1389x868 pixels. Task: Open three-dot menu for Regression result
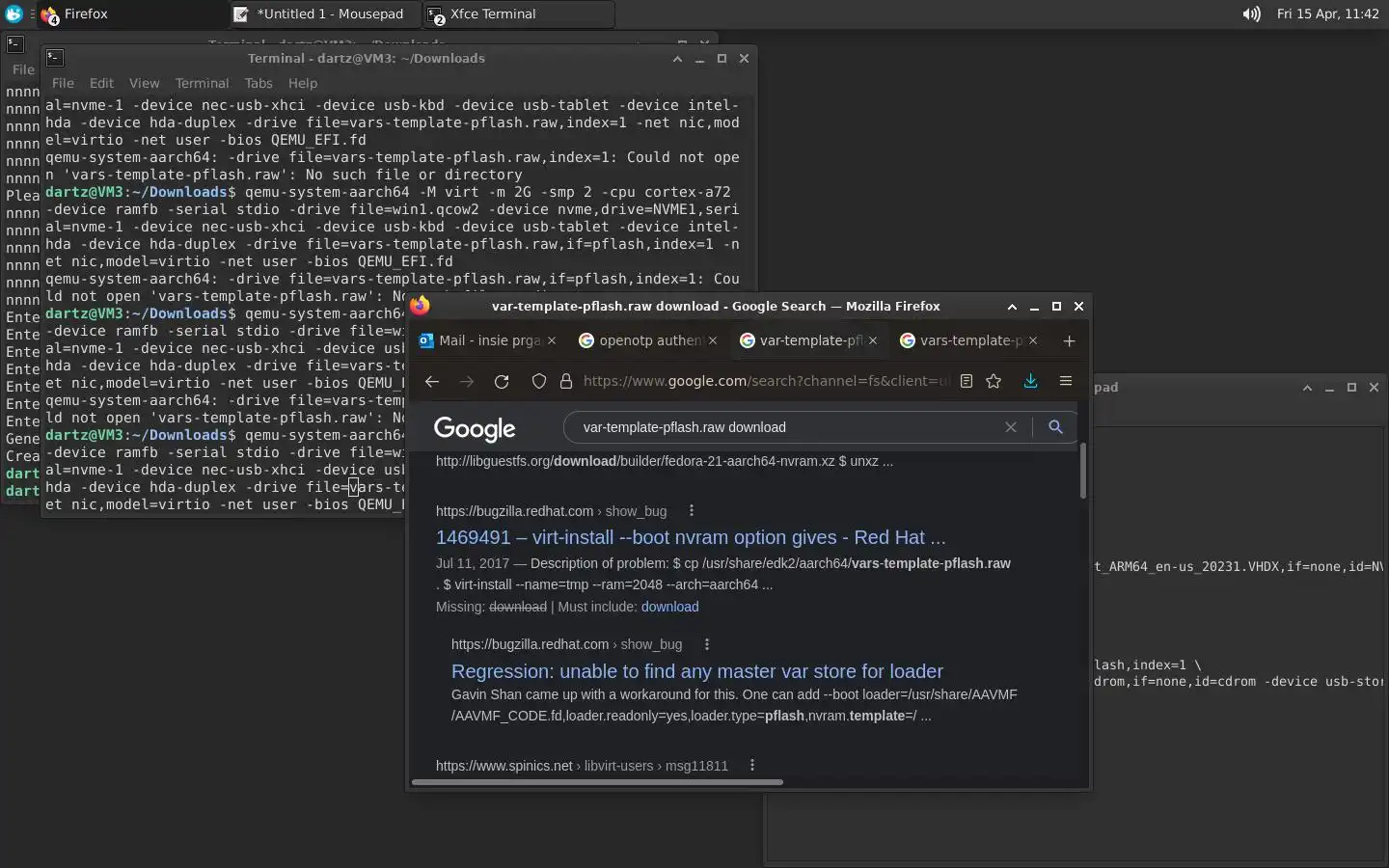[x=707, y=644]
